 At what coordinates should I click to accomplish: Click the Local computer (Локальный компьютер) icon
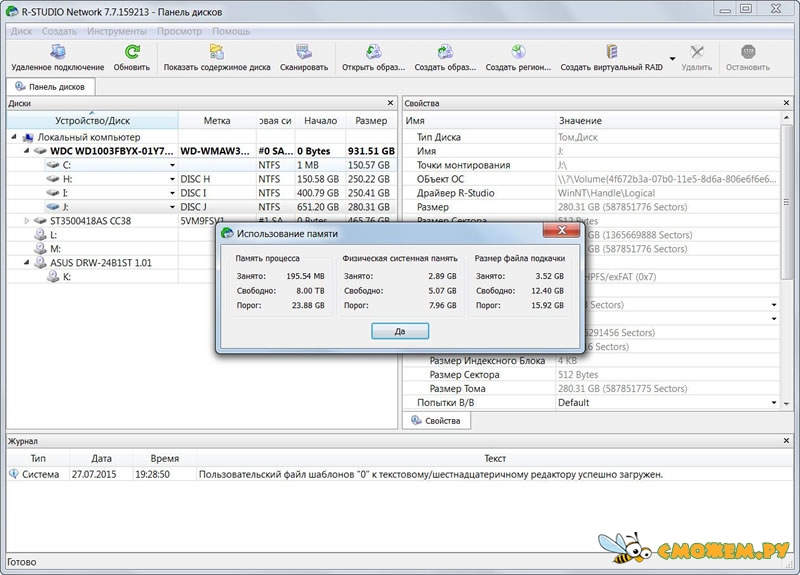click(x=28, y=137)
